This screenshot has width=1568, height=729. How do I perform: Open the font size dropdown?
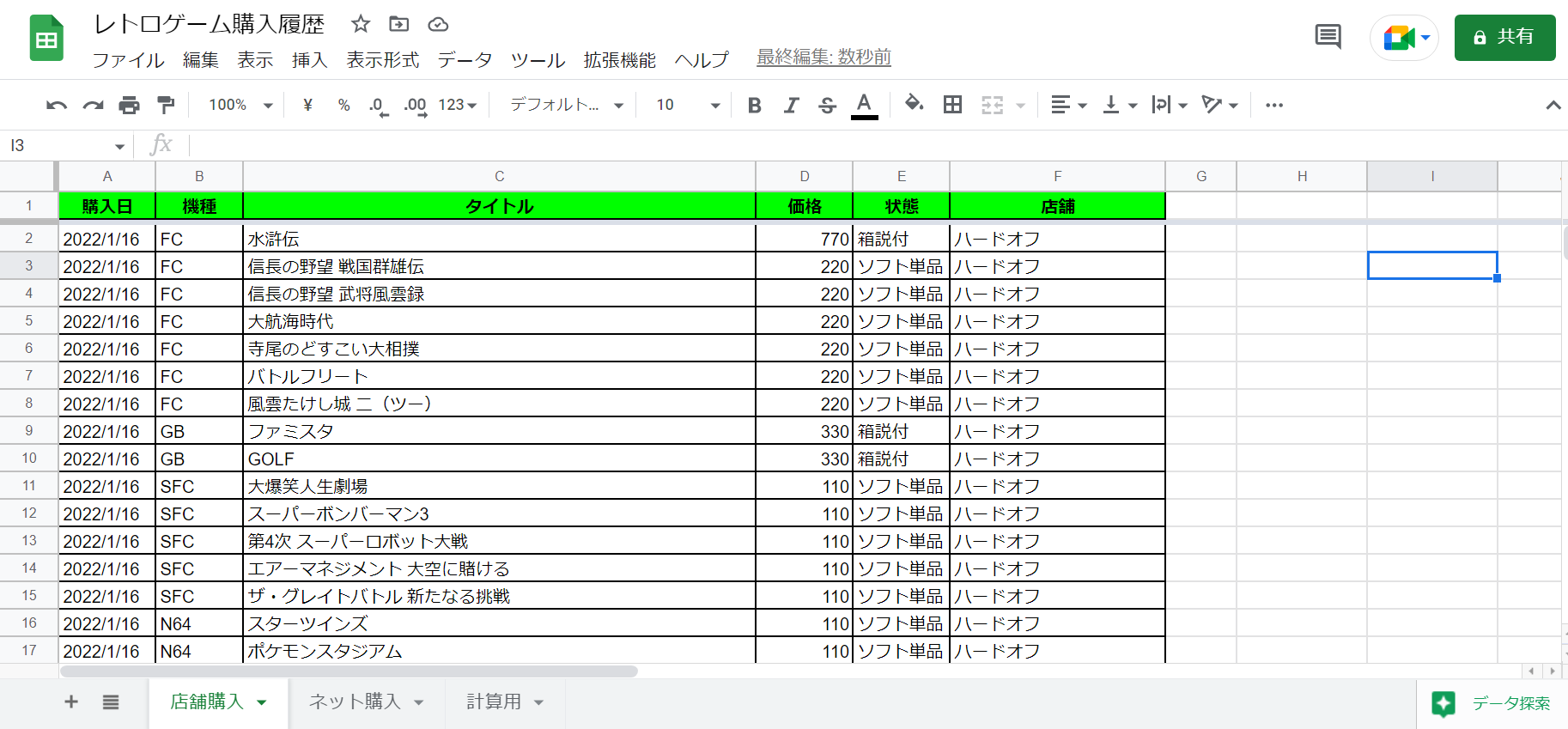[x=687, y=105]
